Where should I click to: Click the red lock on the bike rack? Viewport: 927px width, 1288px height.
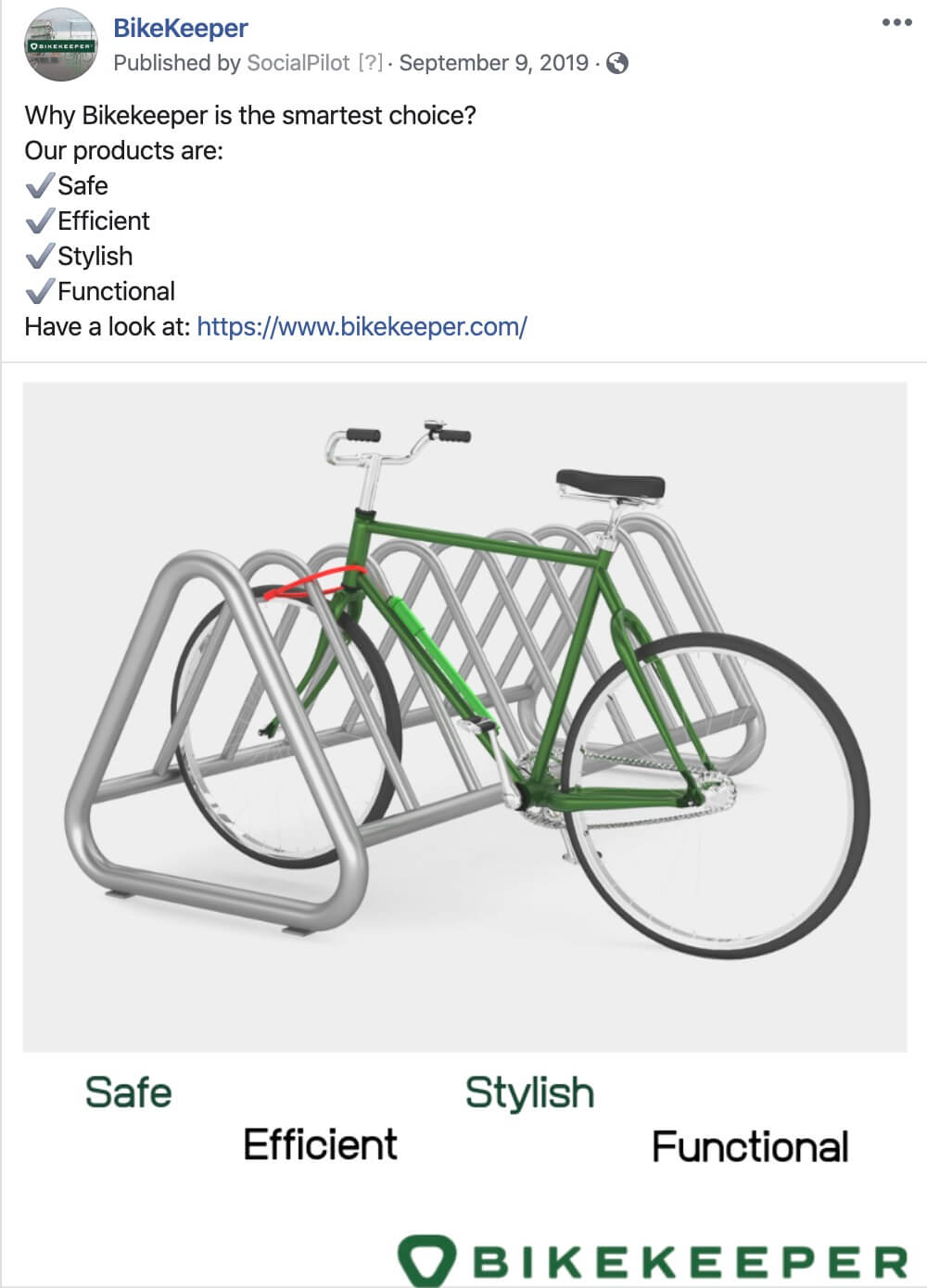coord(311,583)
